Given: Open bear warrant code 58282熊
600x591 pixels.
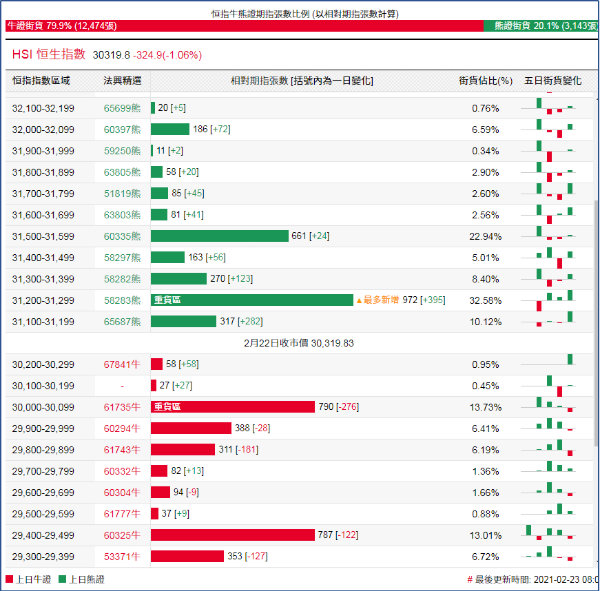Looking at the screenshot, I should pyautogui.click(x=122, y=279).
